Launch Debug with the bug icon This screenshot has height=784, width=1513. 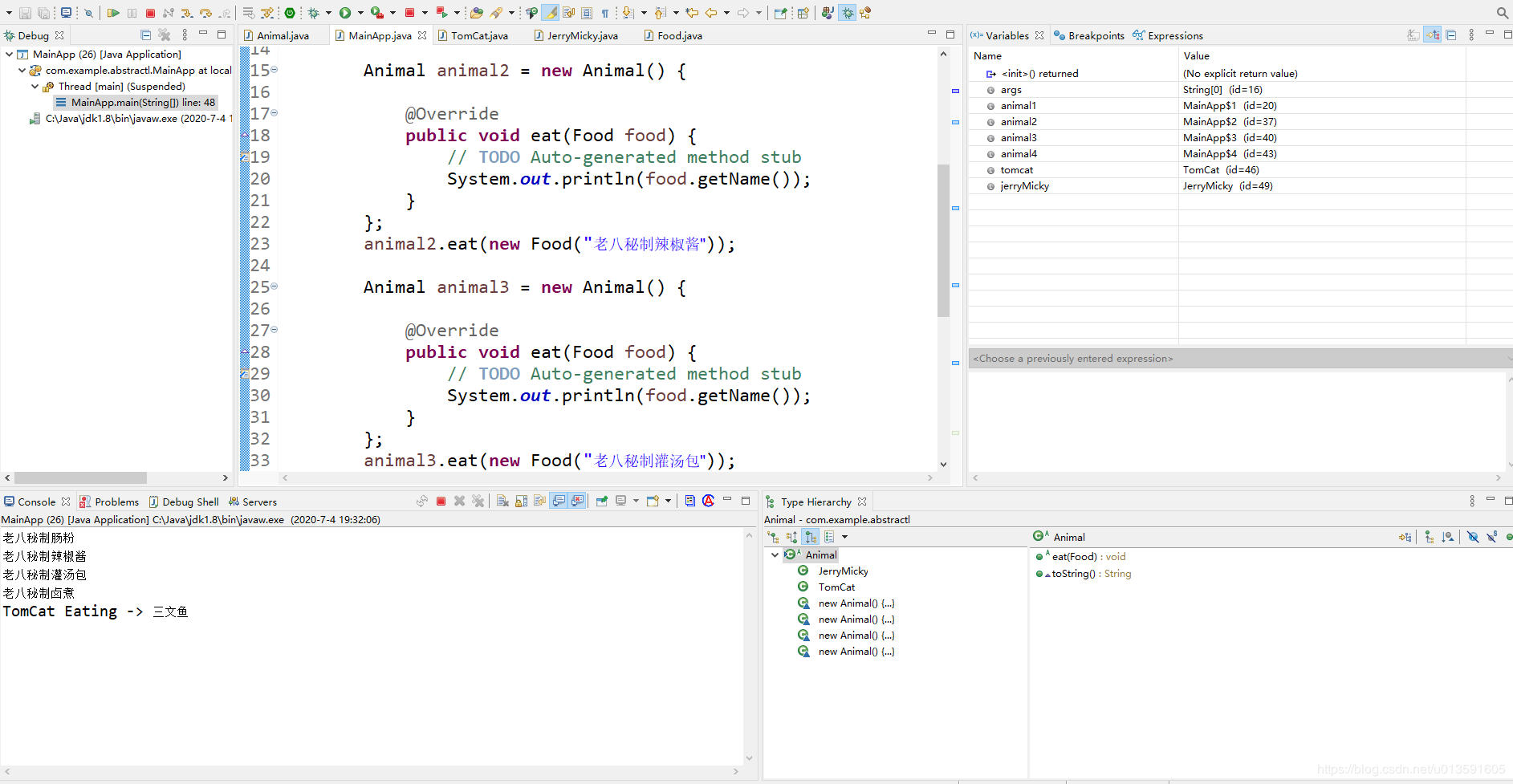click(x=314, y=13)
